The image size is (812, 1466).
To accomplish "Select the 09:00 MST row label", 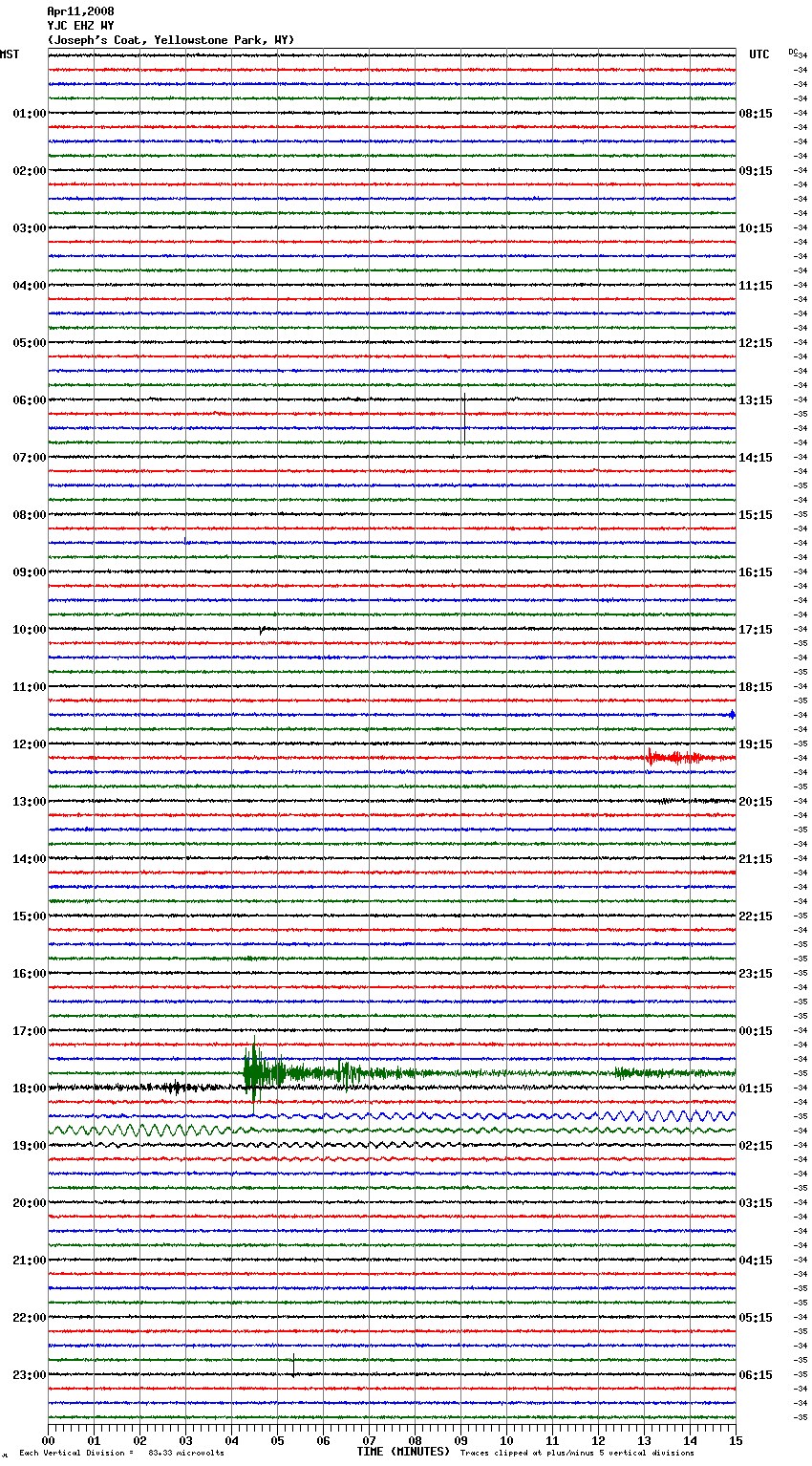I will click(x=30, y=572).
